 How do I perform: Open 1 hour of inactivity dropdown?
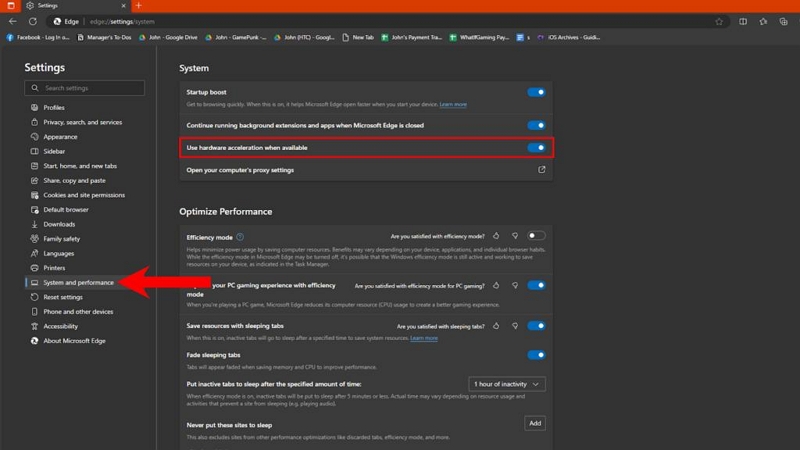tap(507, 384)
